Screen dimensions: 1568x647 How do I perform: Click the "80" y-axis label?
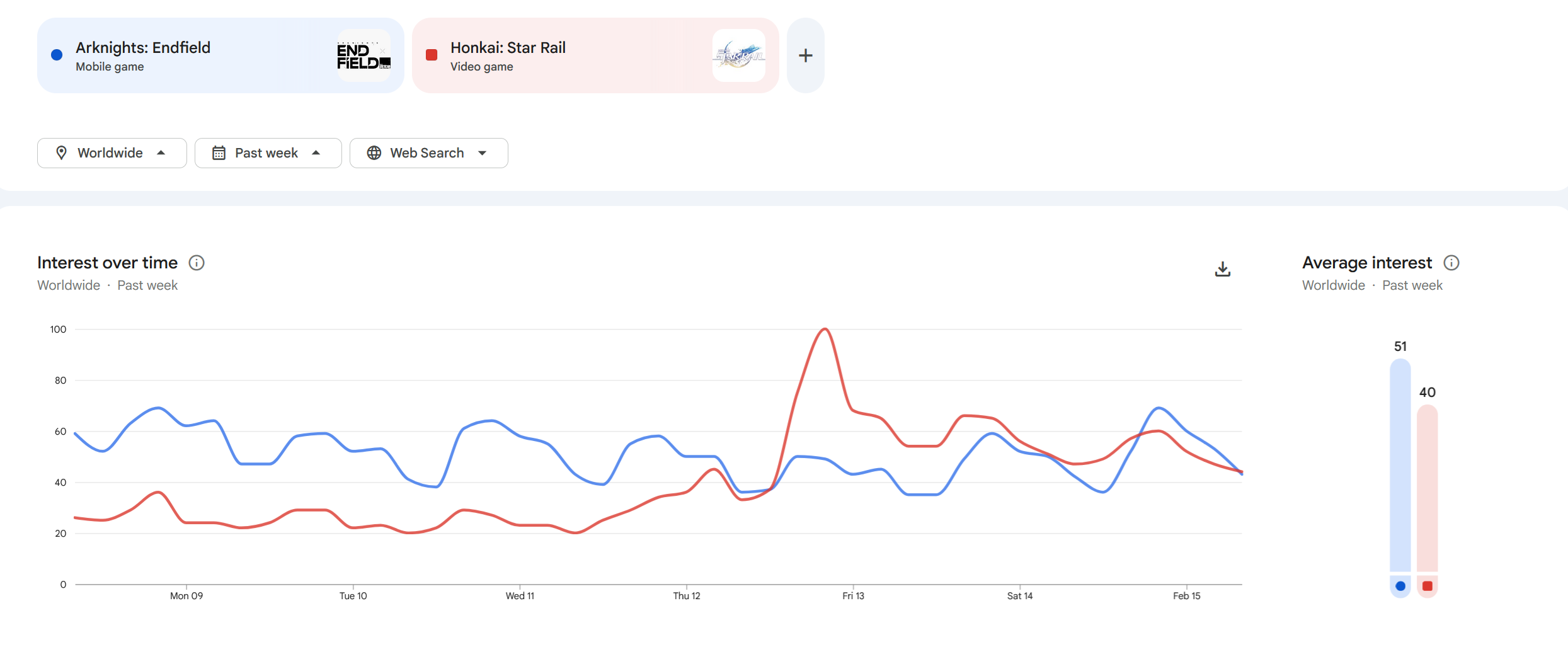[x=60, y=381]
